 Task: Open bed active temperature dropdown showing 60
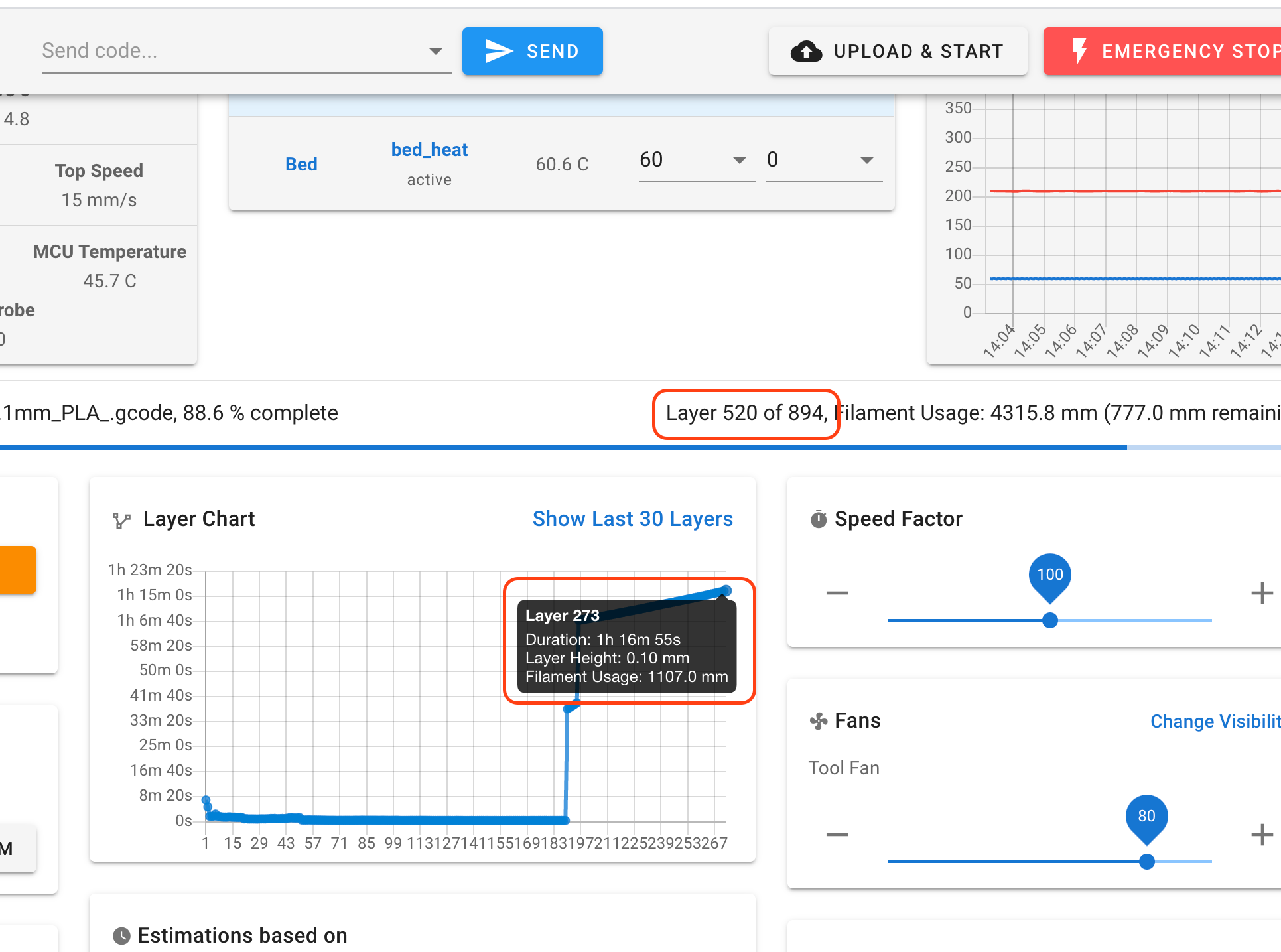click(697, 160)
